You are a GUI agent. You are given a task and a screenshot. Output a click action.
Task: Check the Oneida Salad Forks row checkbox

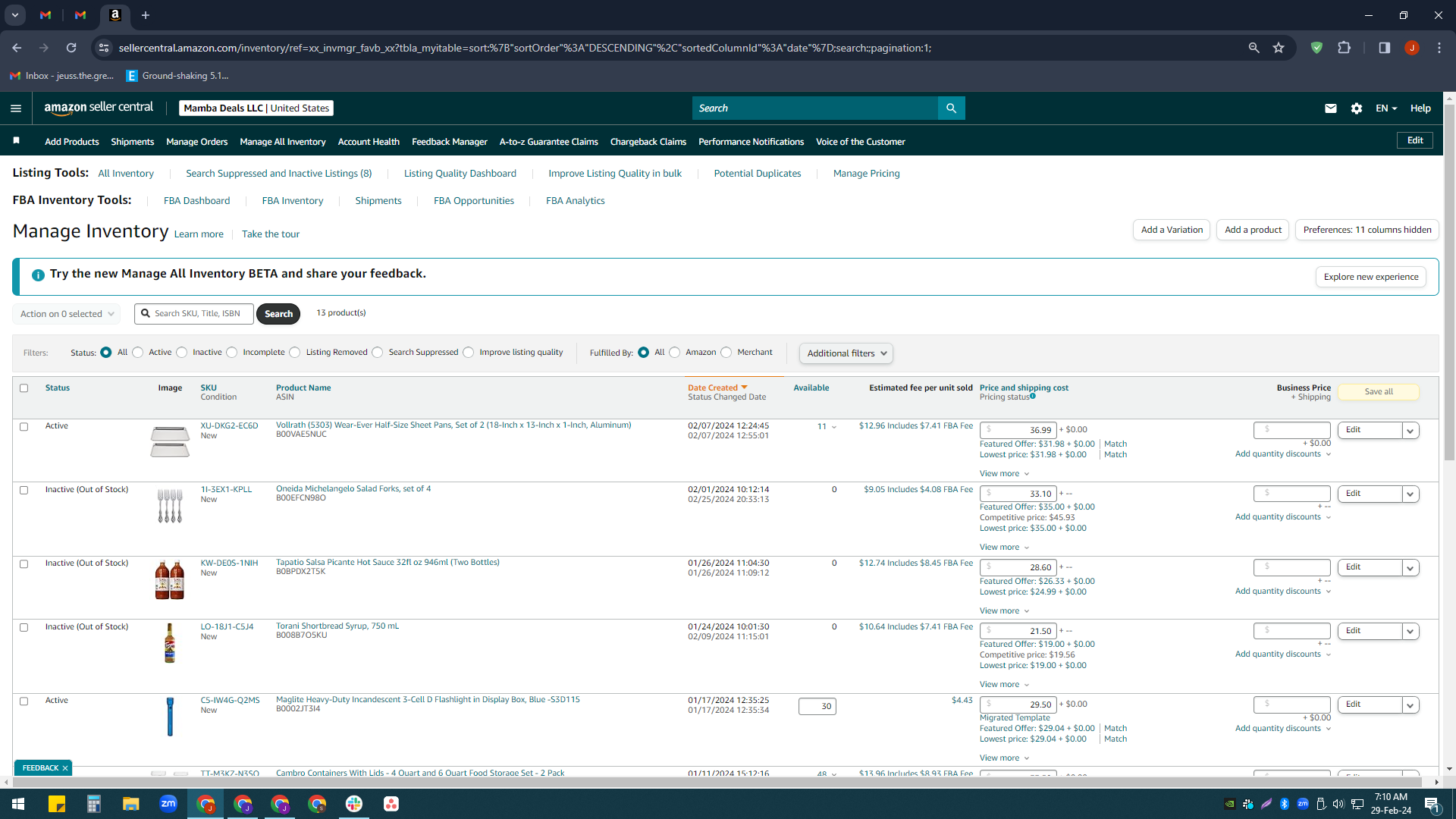(x=24, y=491)
